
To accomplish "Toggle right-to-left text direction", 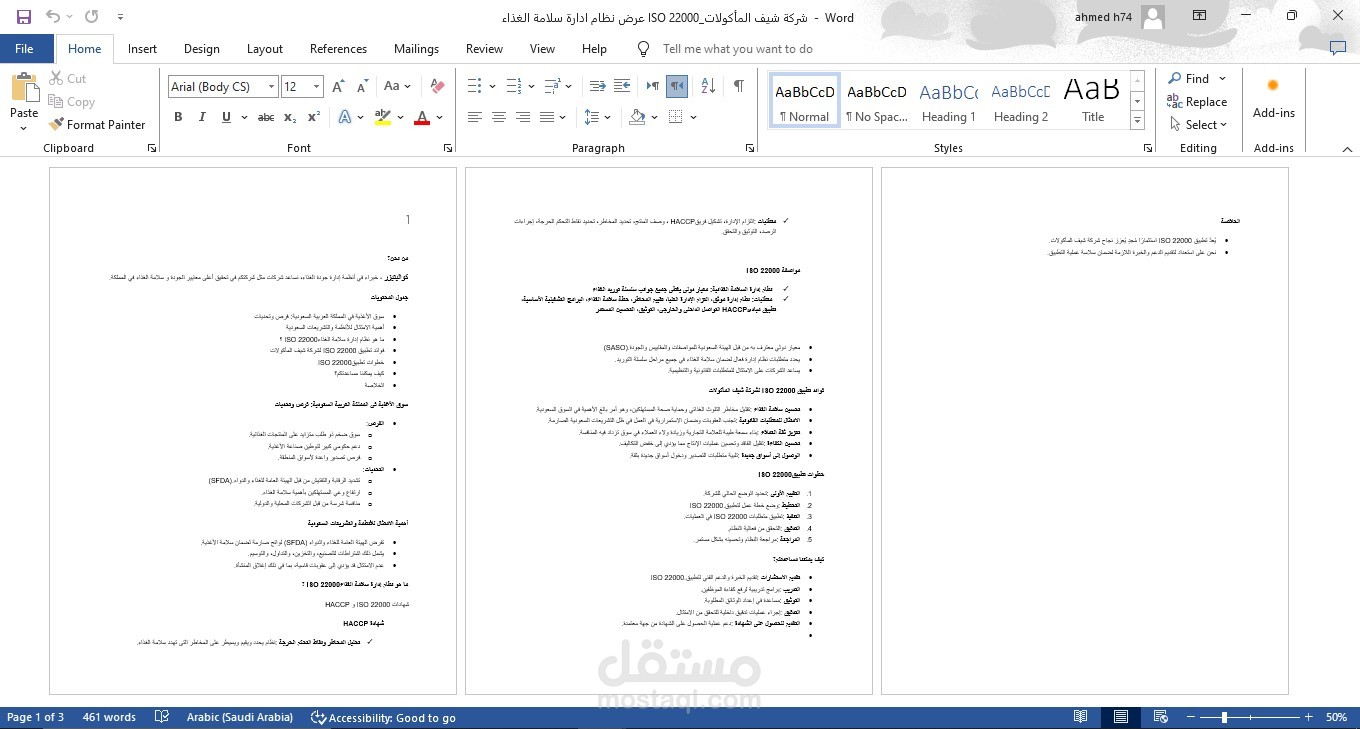I will 678,86.
